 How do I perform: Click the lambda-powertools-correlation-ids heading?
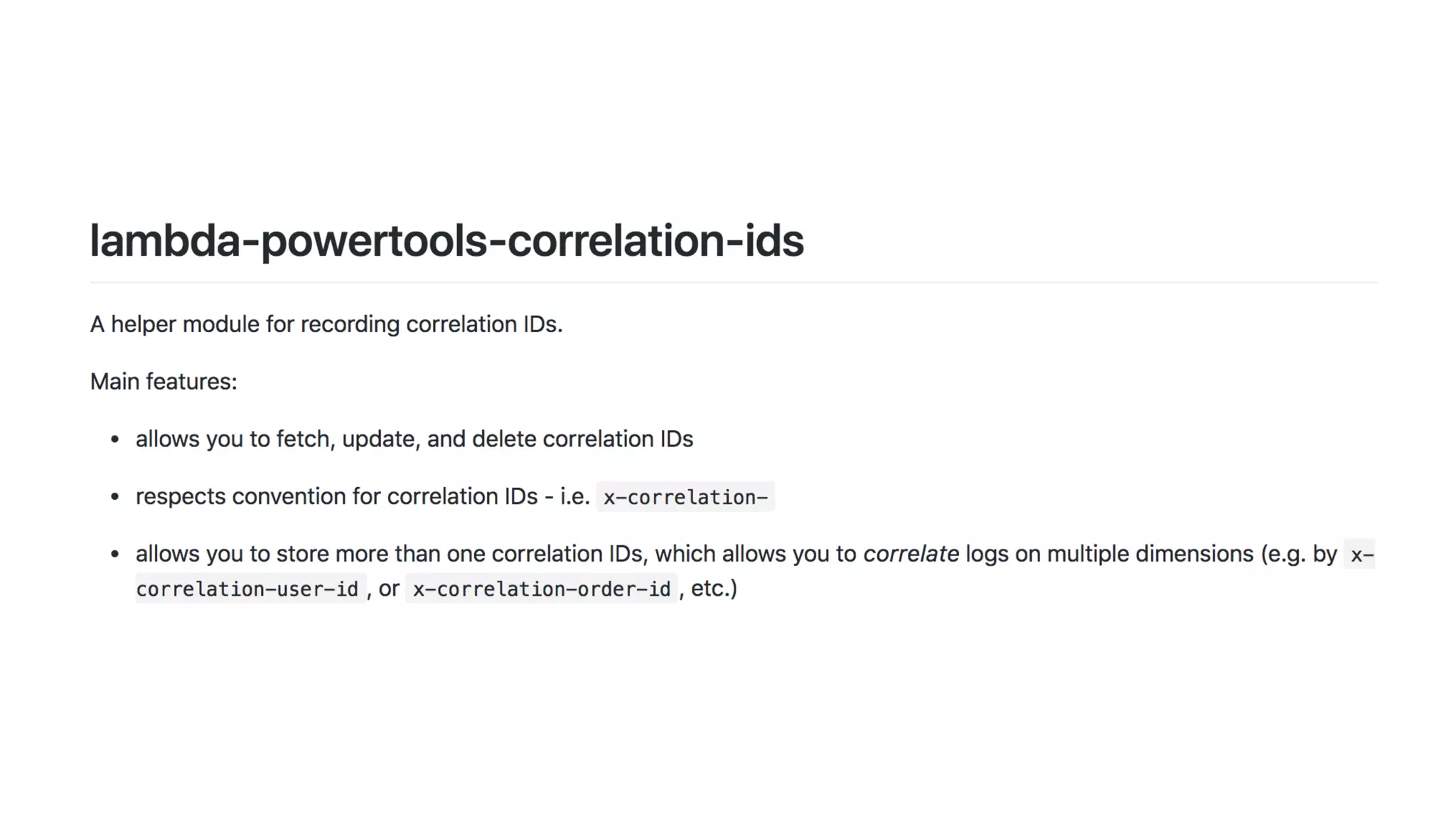(x=446, y=241)
